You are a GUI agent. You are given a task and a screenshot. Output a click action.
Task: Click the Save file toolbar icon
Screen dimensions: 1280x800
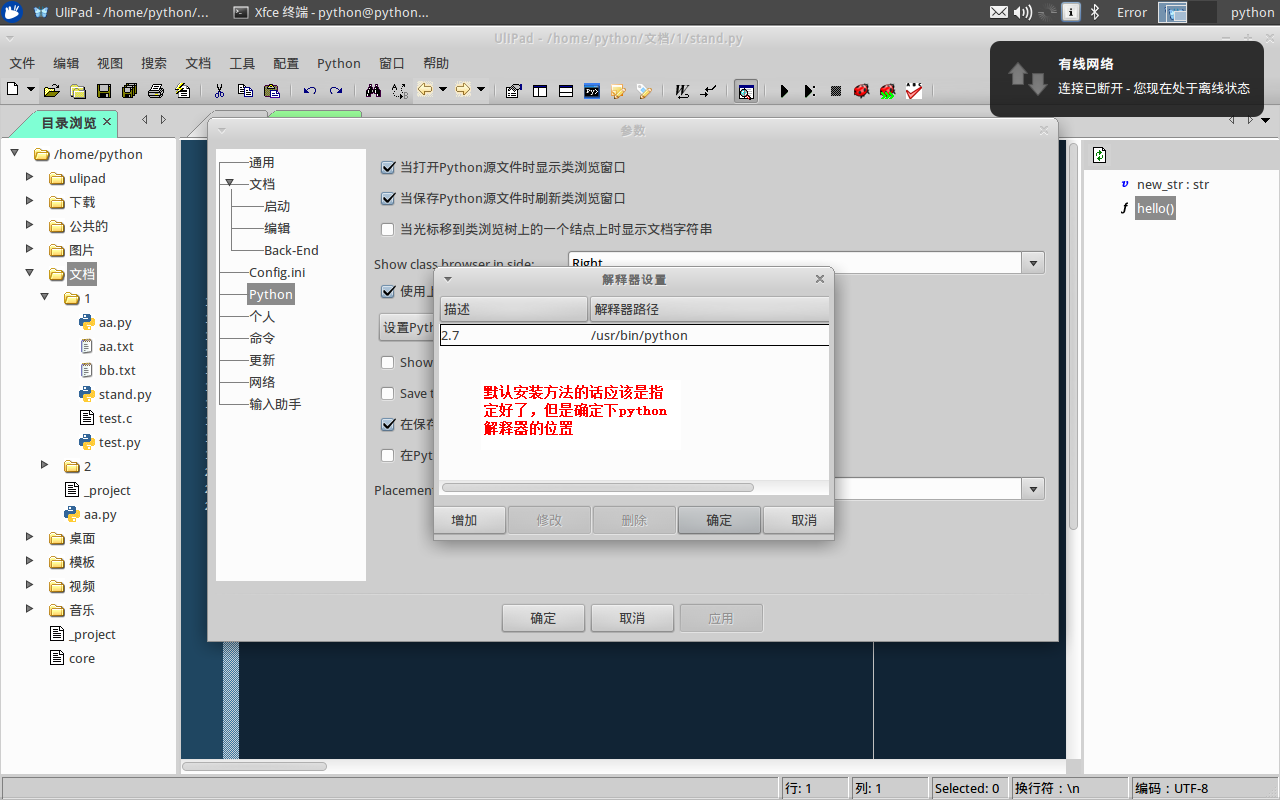coord(104,91)
